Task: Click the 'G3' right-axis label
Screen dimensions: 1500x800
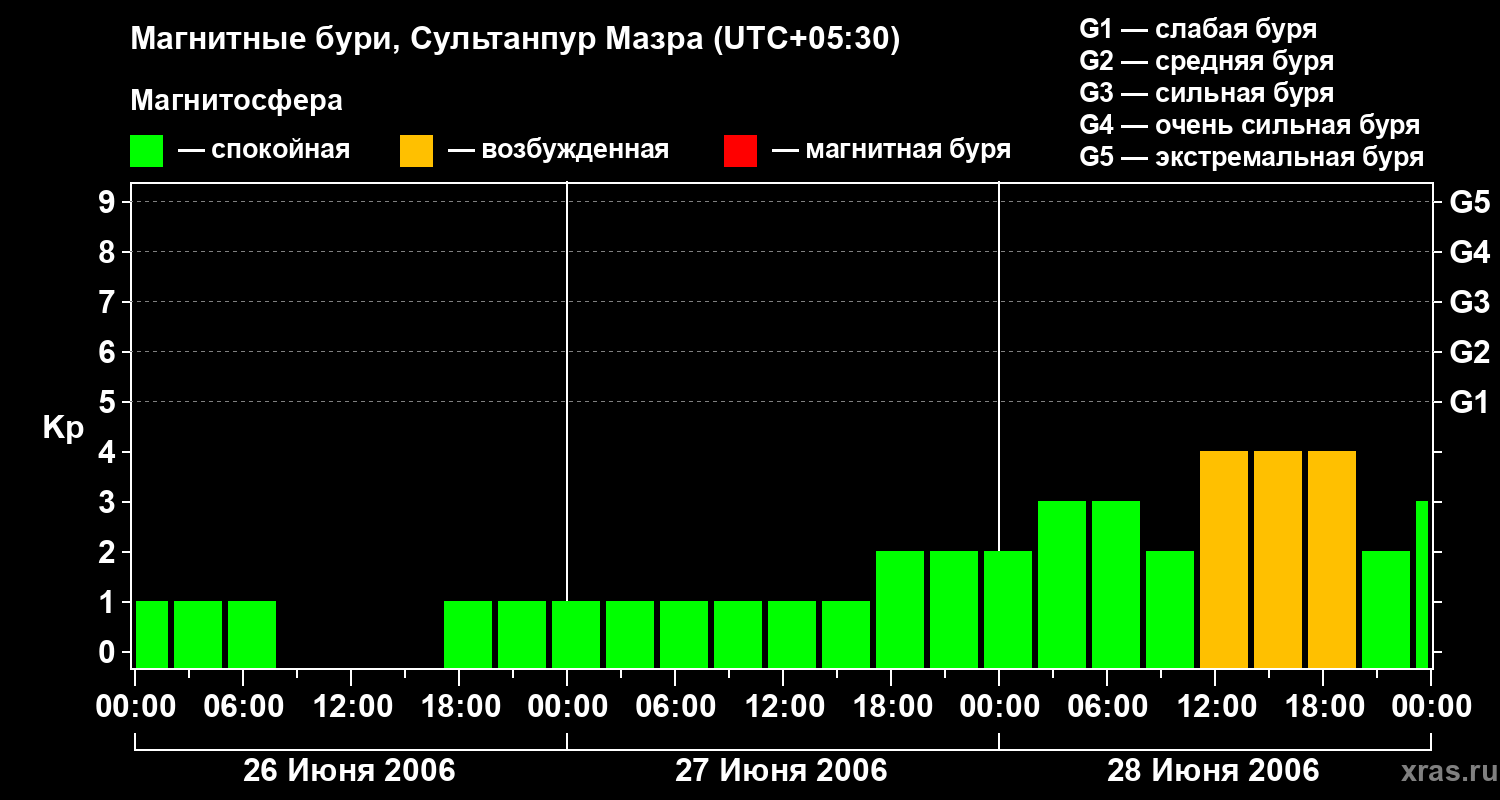Action: pos(1470,303)
